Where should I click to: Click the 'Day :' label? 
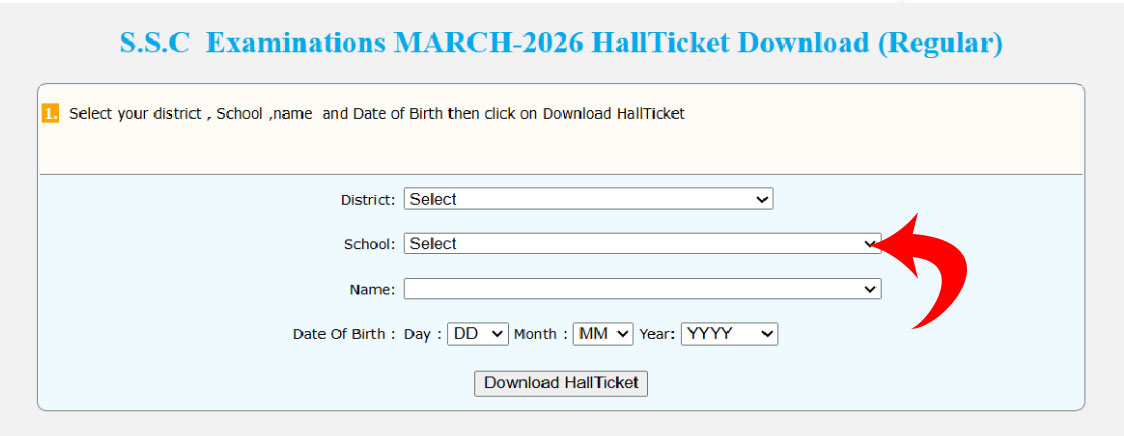point(422,335)
